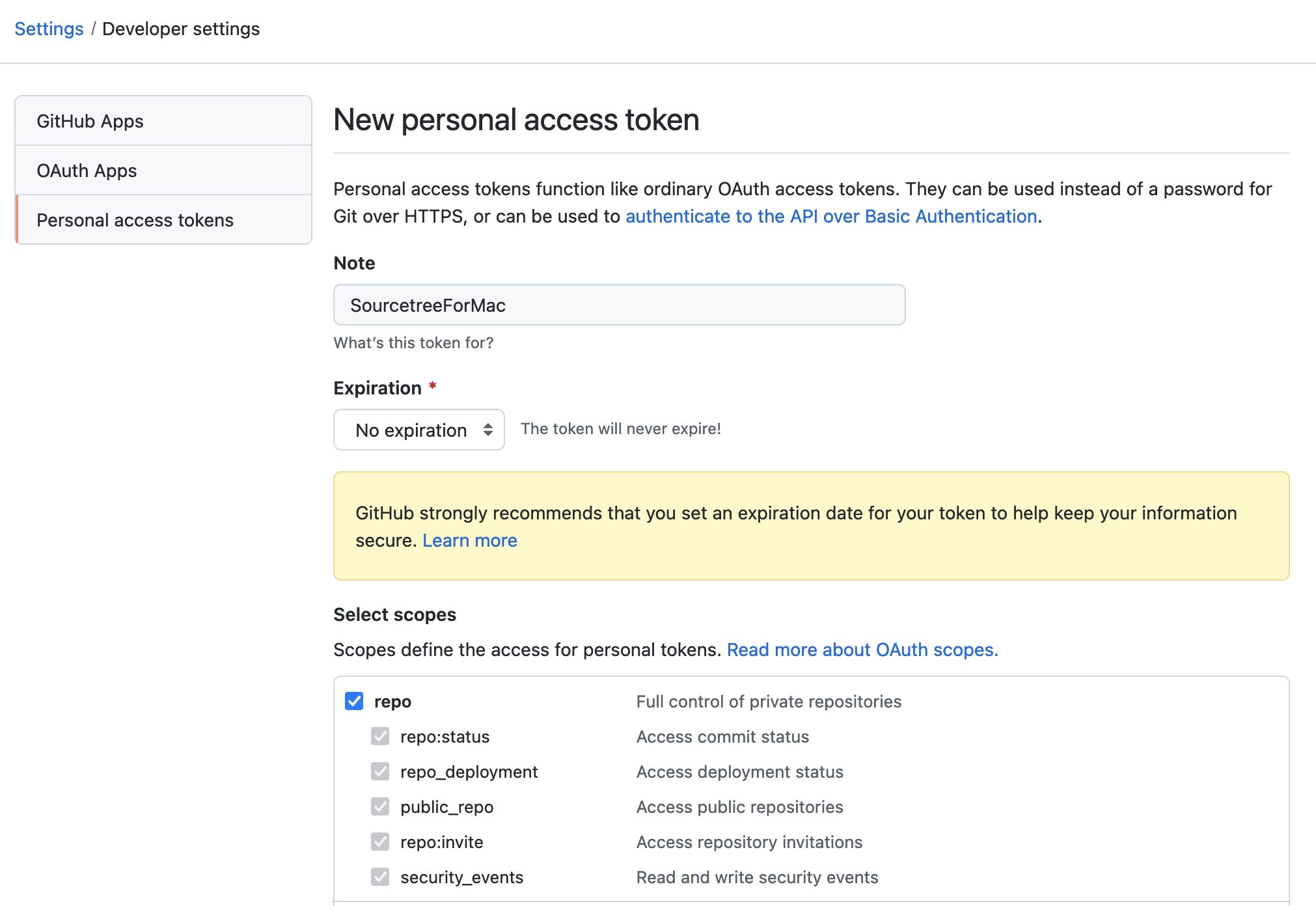Viewport: 1316px width, 906px height.
Task: Open OAuth Apps in sidebar
Action: tap(87, 171)
